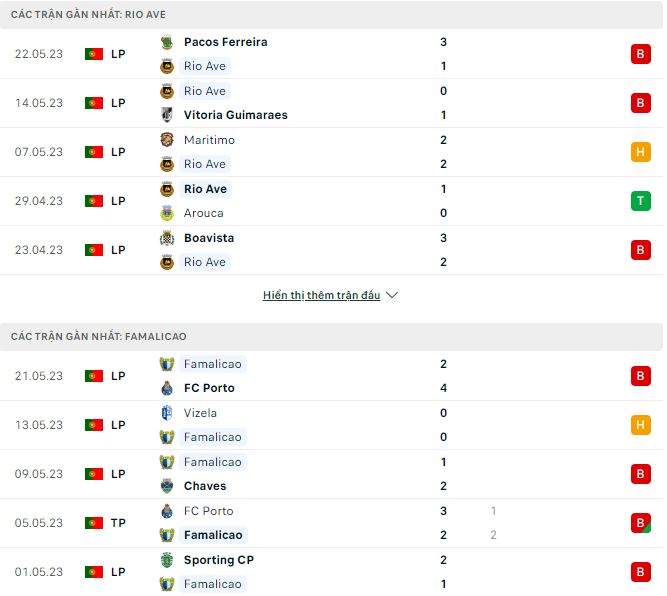Screen dimensions: 667x596
Task: Click green T result badge for Arouca match
Action: [641, 201]
